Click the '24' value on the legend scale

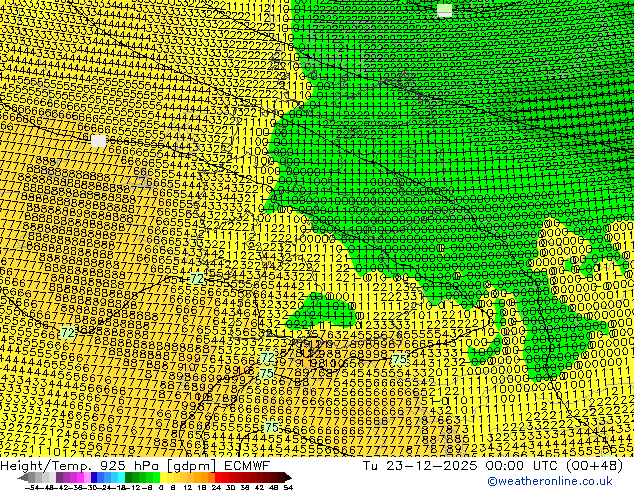tap(216, 487)
